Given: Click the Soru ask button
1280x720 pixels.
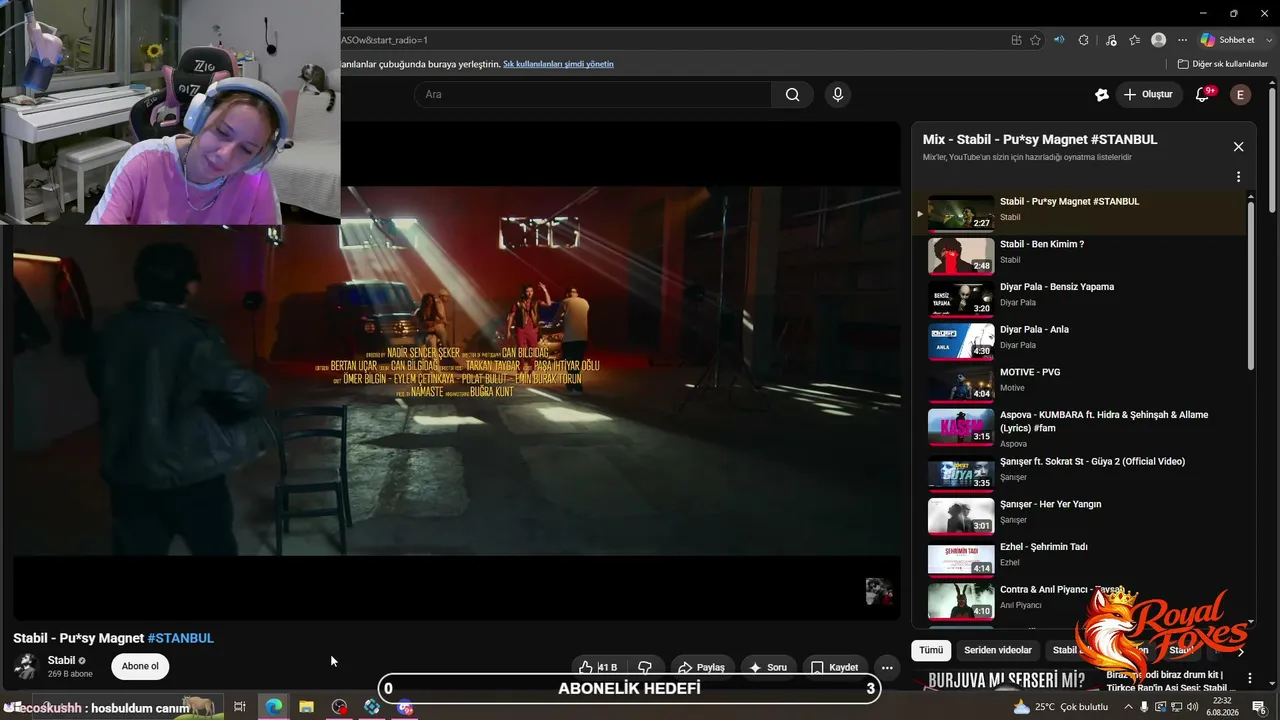Looking at the screenshot, I should click(x=767, y=667).
